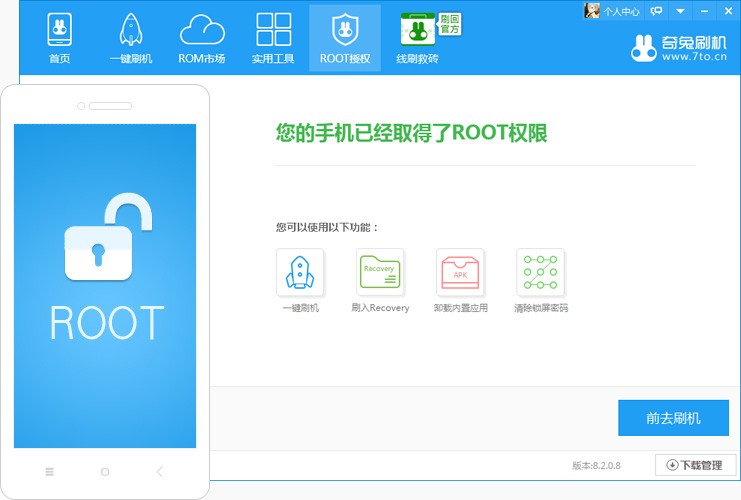Click the 清除锁屏密码 pattern icon
741x500 pixels.
pos(541,273)
